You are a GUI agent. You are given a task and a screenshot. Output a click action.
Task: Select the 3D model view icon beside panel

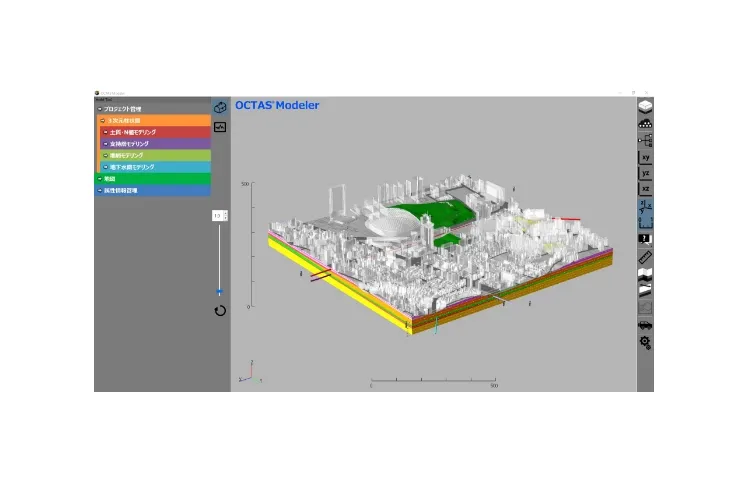coord(220,107)
